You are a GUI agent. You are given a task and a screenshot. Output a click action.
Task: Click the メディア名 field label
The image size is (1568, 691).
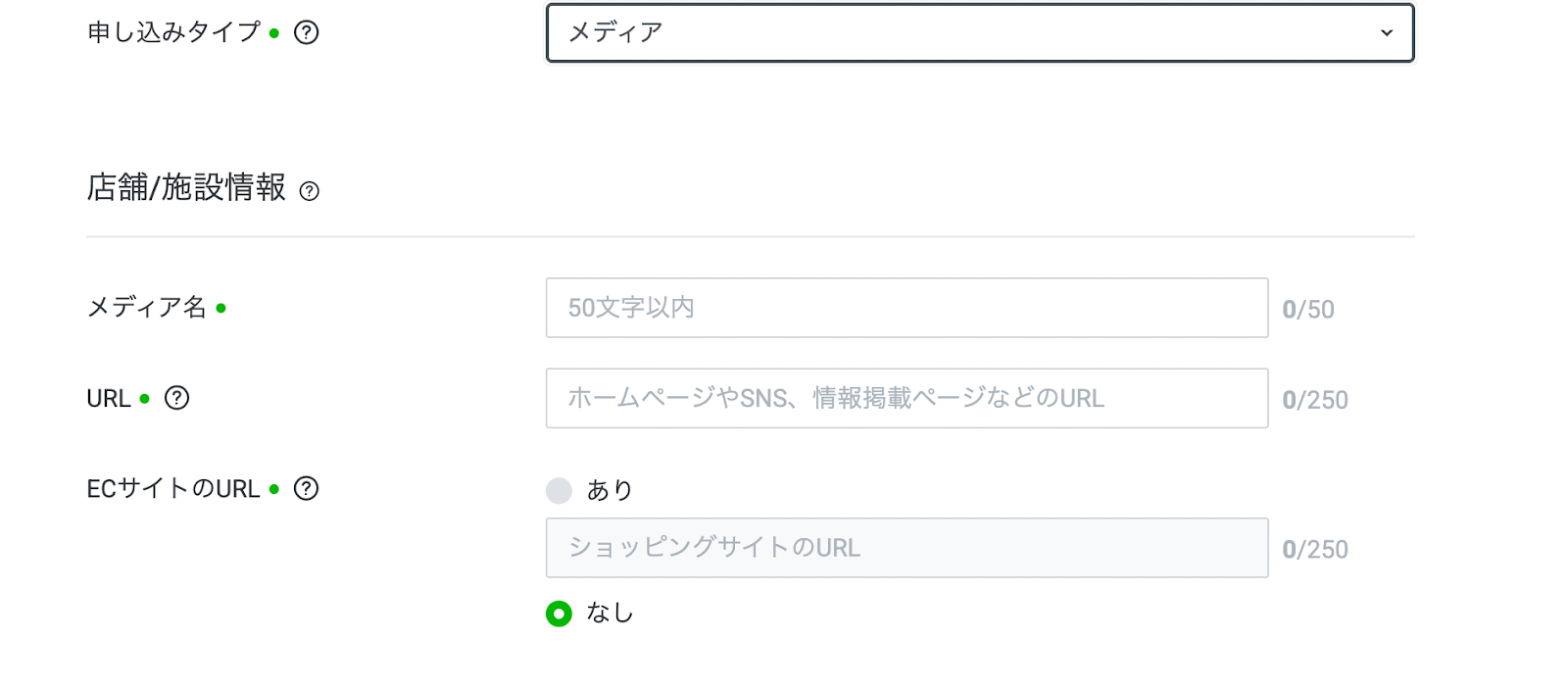(x=147, y=308)
